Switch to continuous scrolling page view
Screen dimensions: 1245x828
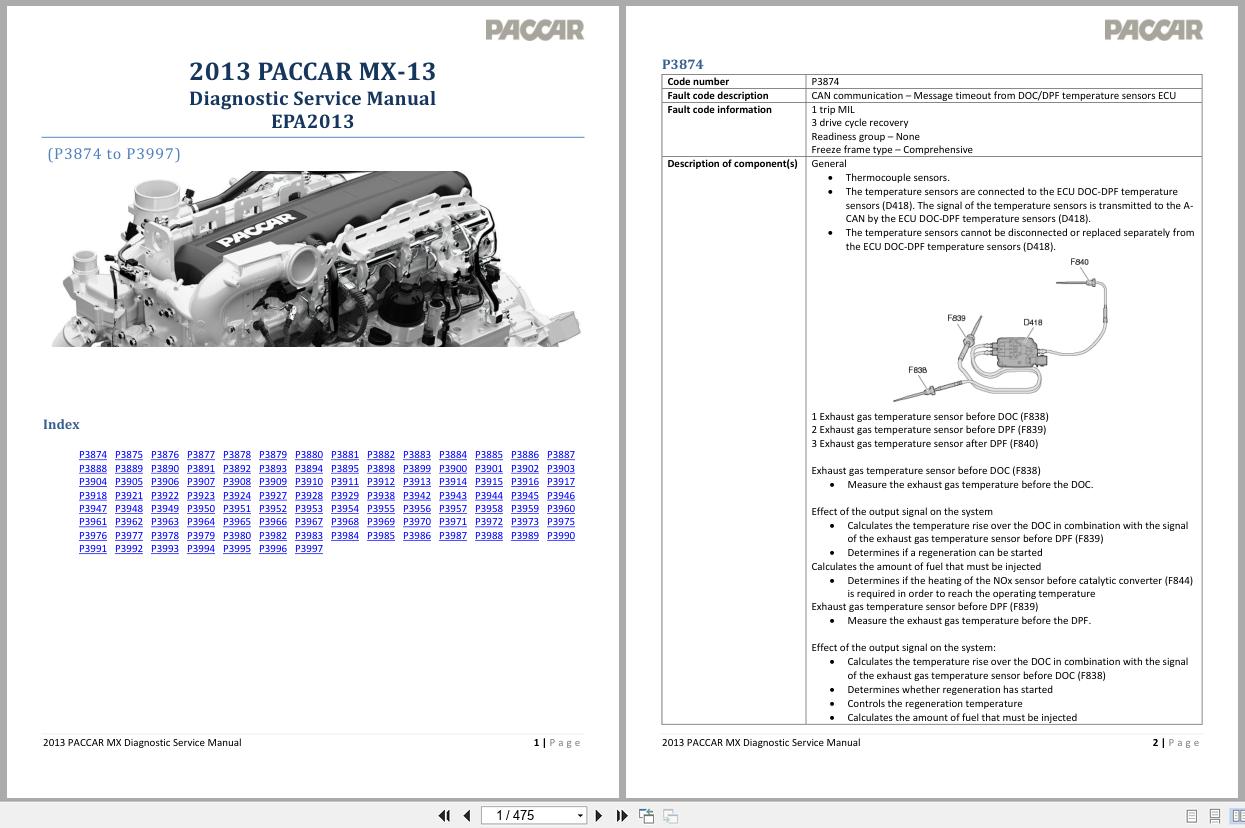click(x=1214, y=816)
